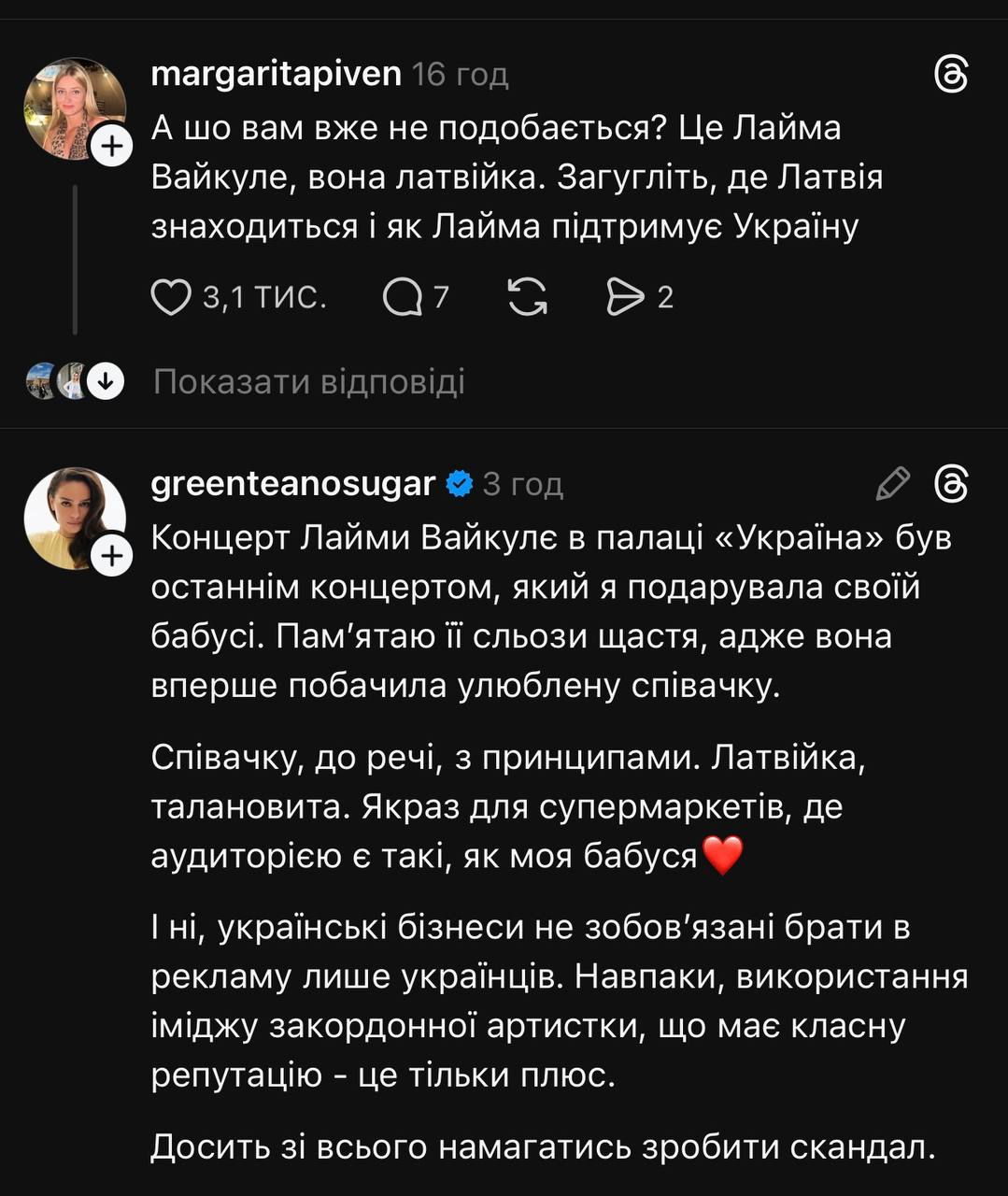1008x1196 pixels.
Task: Click the Threads logo beside margaritapiven's post
Action: click(x=951, y=75)
